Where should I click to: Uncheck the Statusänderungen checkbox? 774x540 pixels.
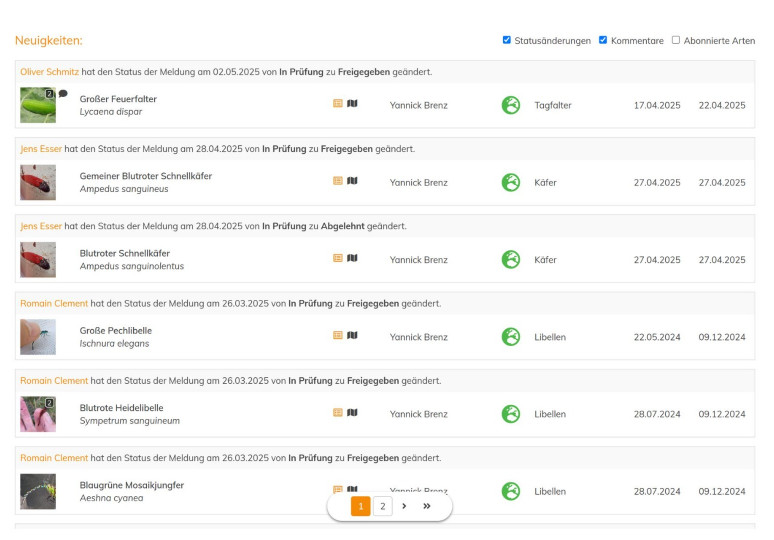[x=507, y=40]
